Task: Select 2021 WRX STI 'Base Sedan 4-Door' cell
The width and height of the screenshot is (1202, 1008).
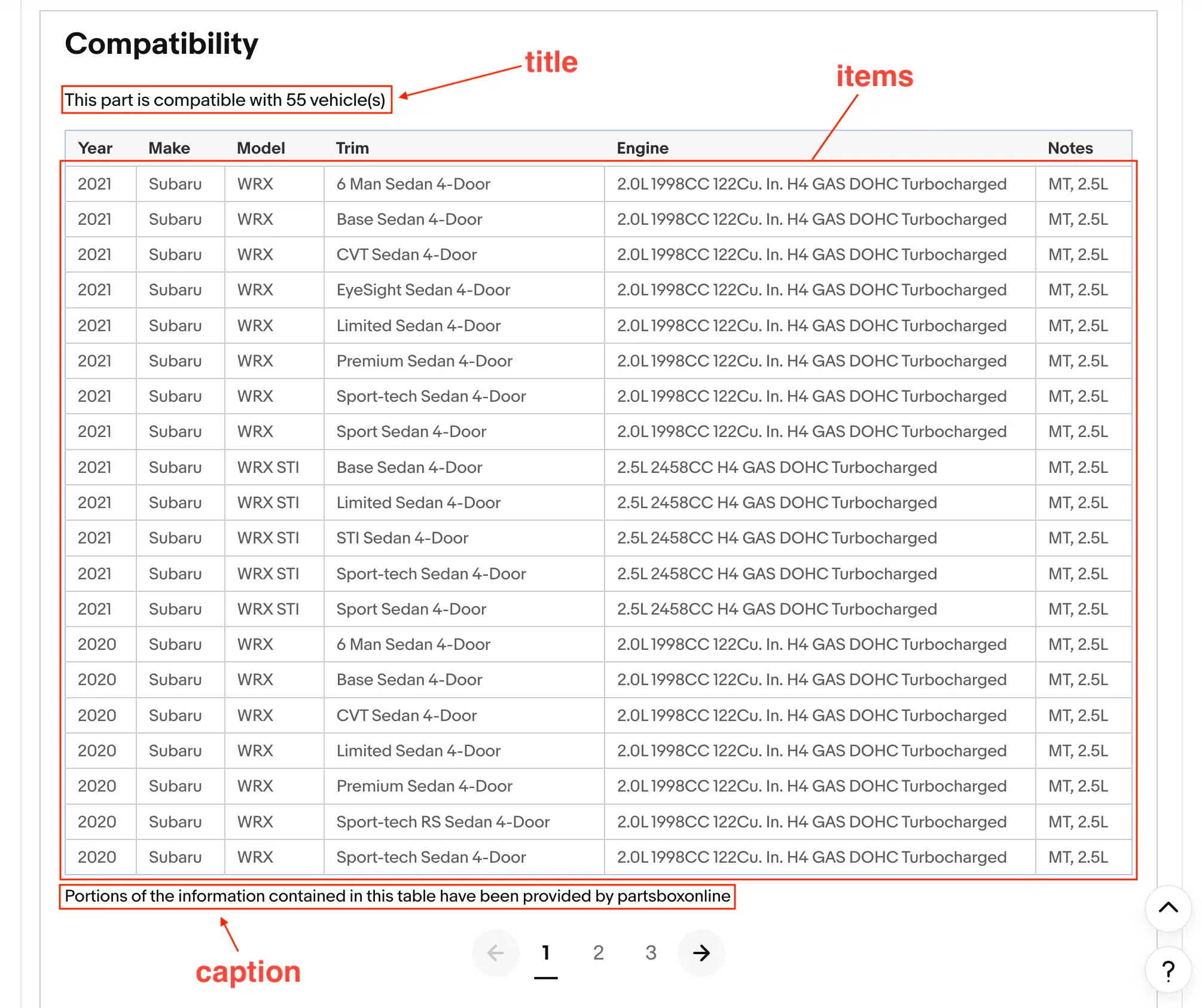Action: coord(464,468)
